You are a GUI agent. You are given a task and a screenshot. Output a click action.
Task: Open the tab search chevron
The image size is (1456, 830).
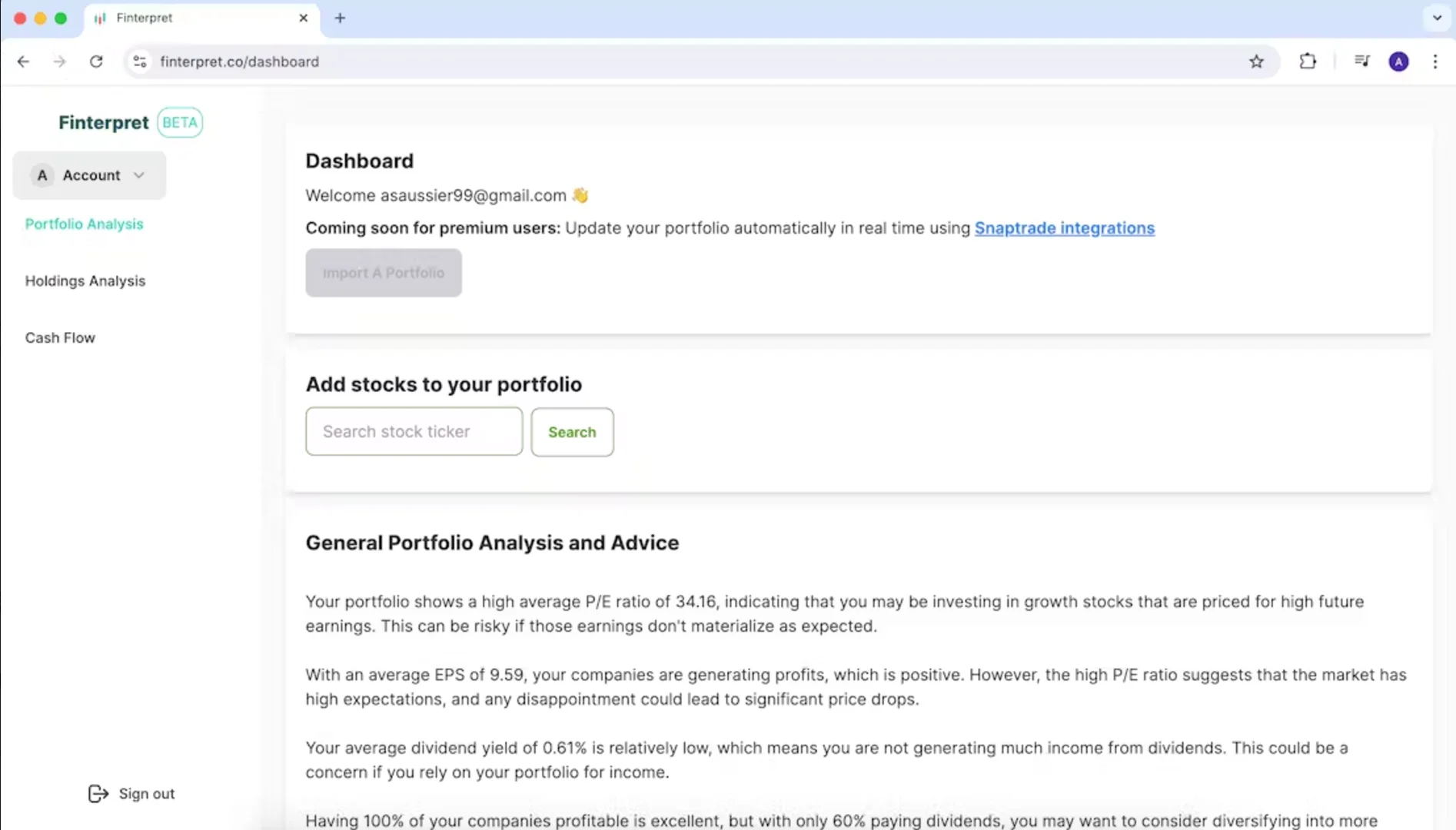tap(1437, 18)
